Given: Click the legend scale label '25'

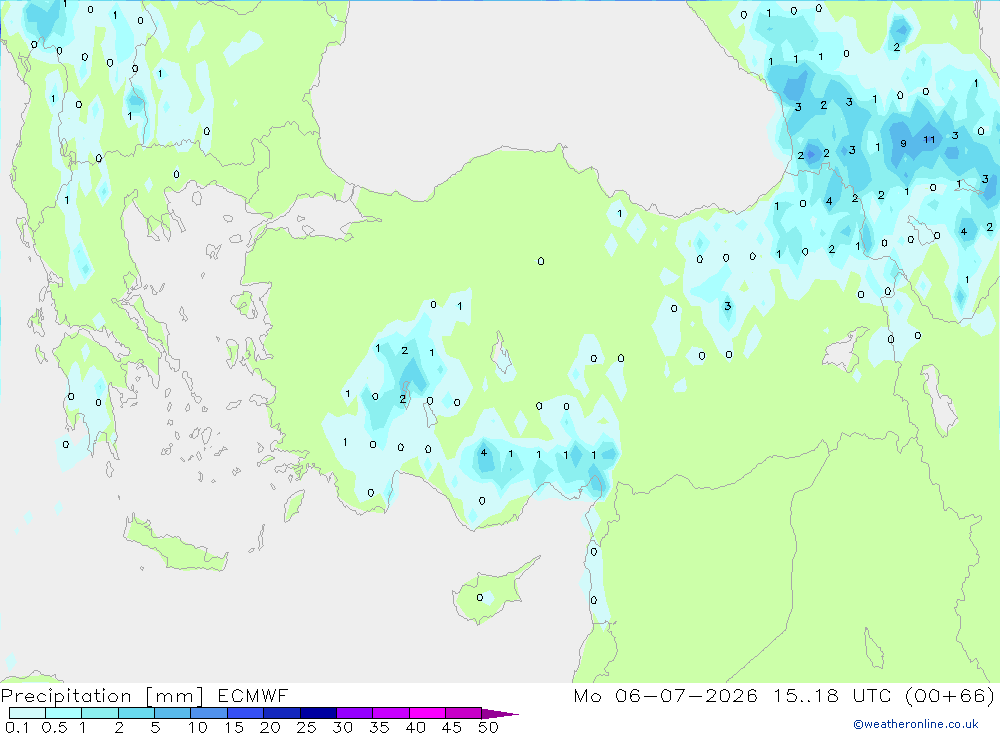Looking at the screenshot, I should pos(306,727).
